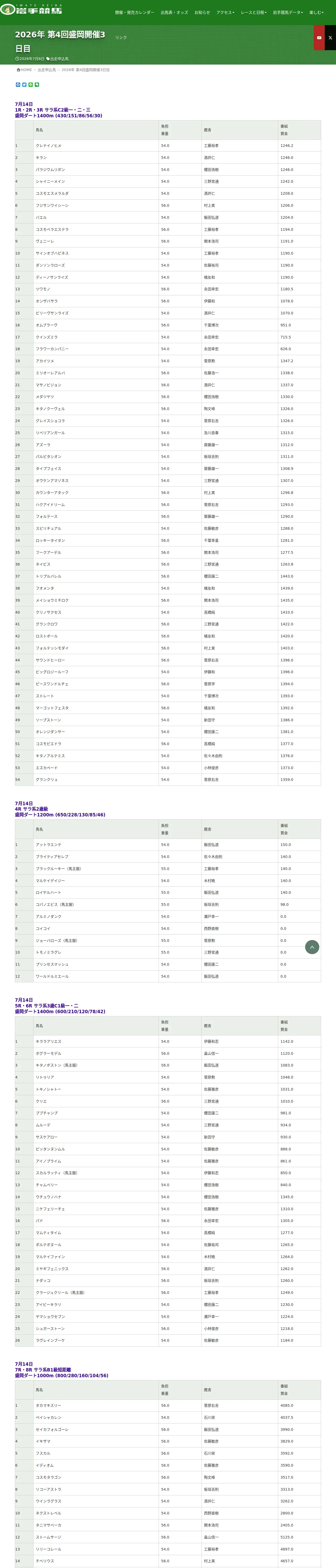Expand the アクセス dropdown menu
Screen dimensions: 336x1568
pos(225,12)
